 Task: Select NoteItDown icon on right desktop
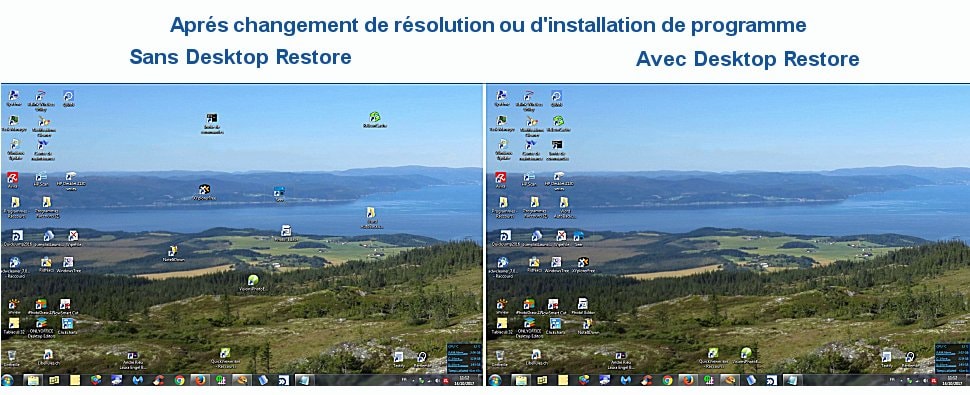pos(587,326)
